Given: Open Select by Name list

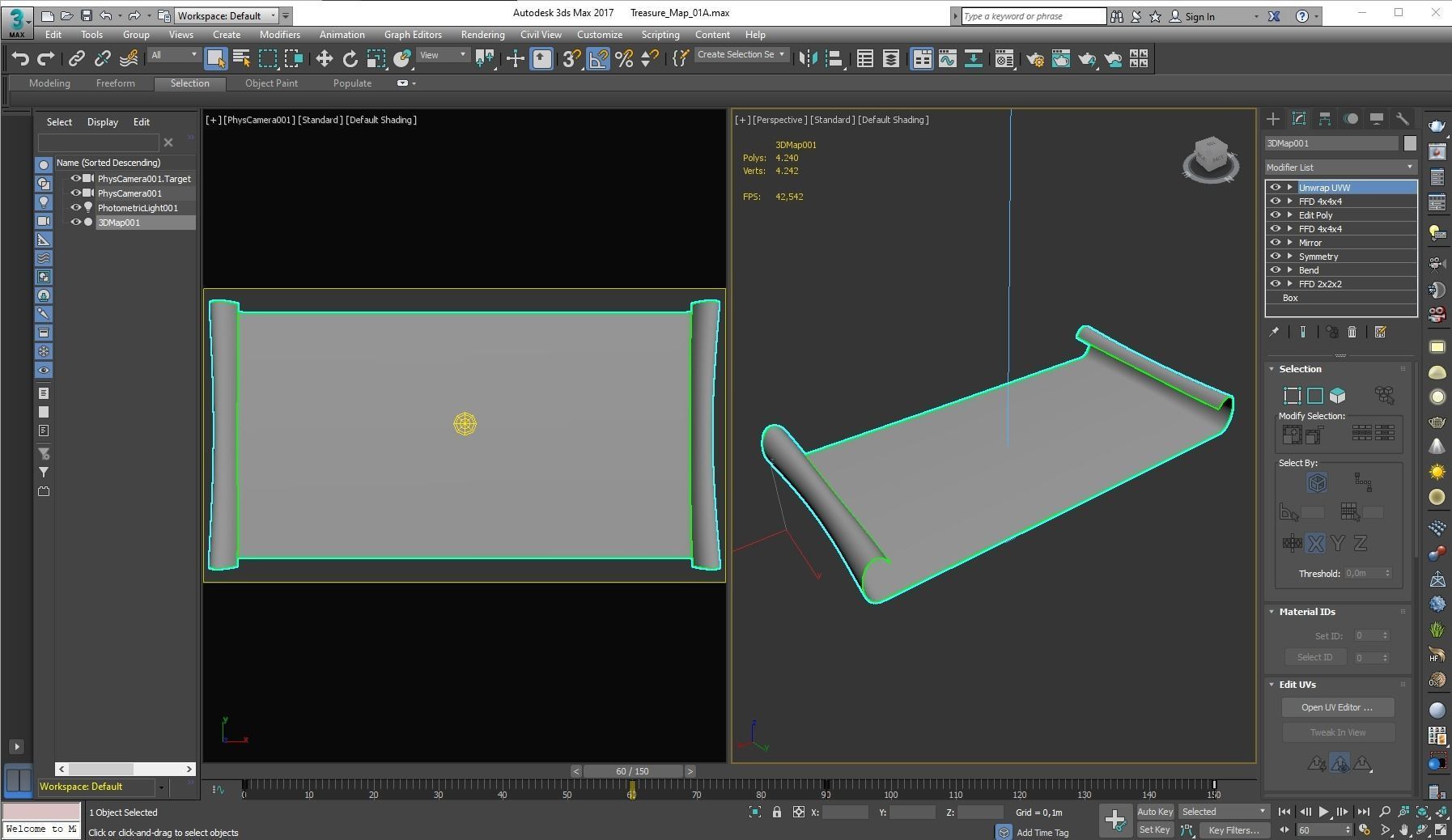Looking at the screenshot, I should 241,58.
